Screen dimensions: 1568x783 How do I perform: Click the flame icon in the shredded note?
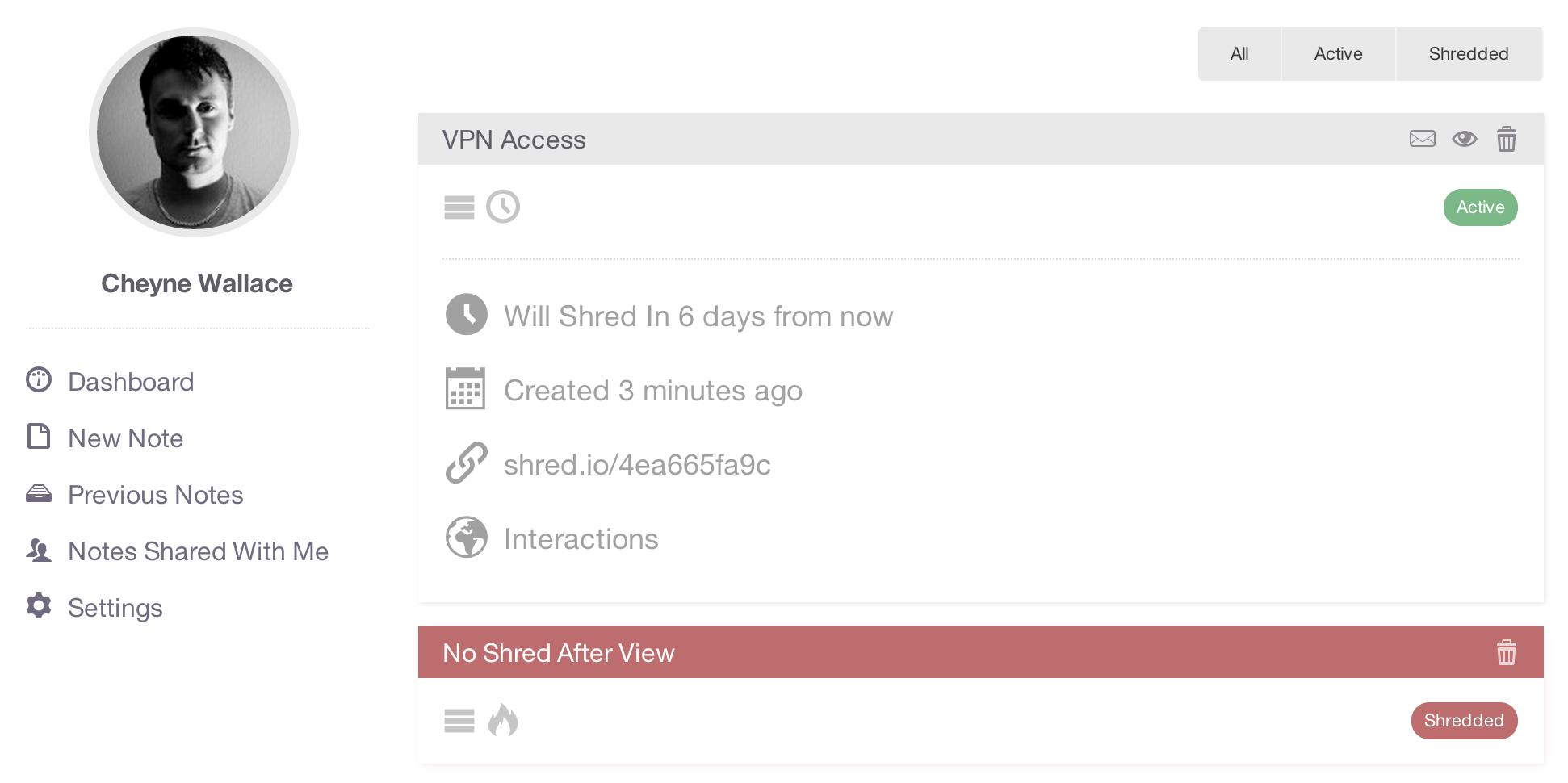pos(502,720)
